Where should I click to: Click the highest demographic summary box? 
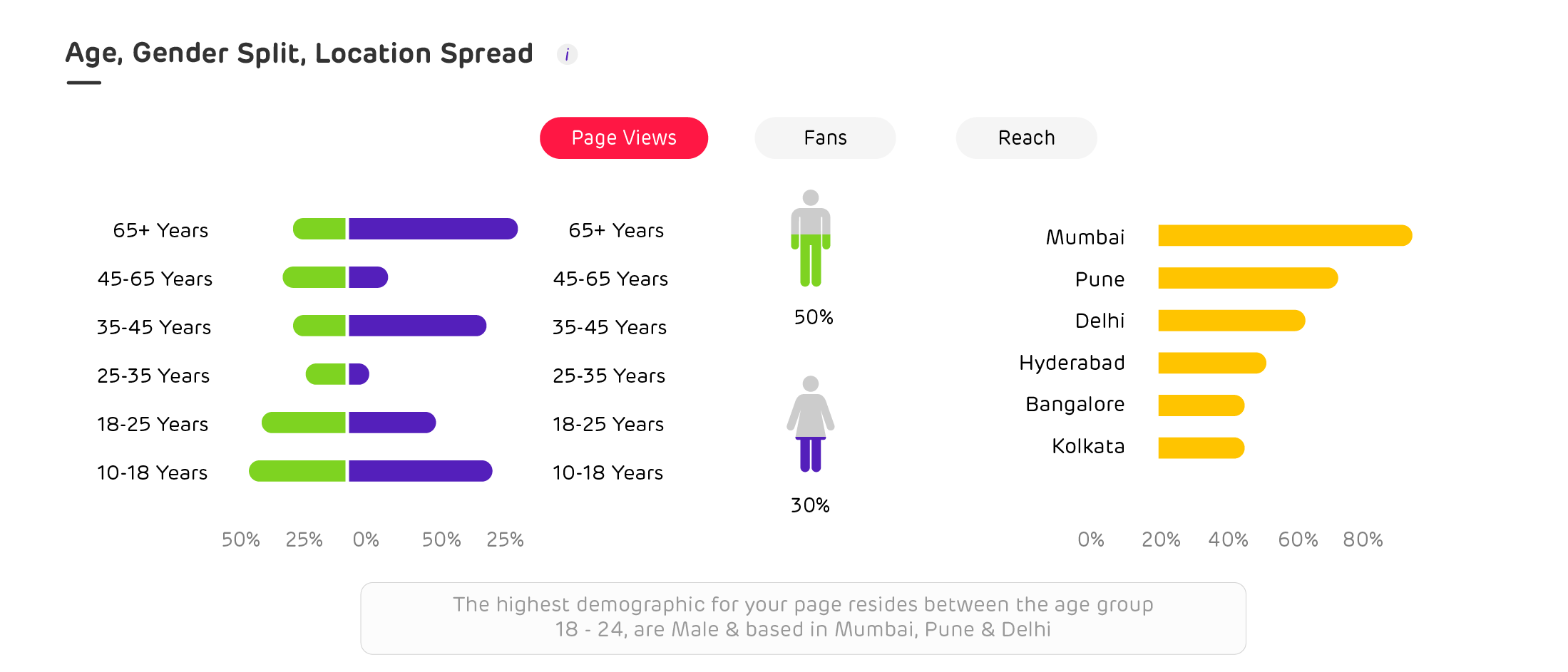click(x=803, y=618)
